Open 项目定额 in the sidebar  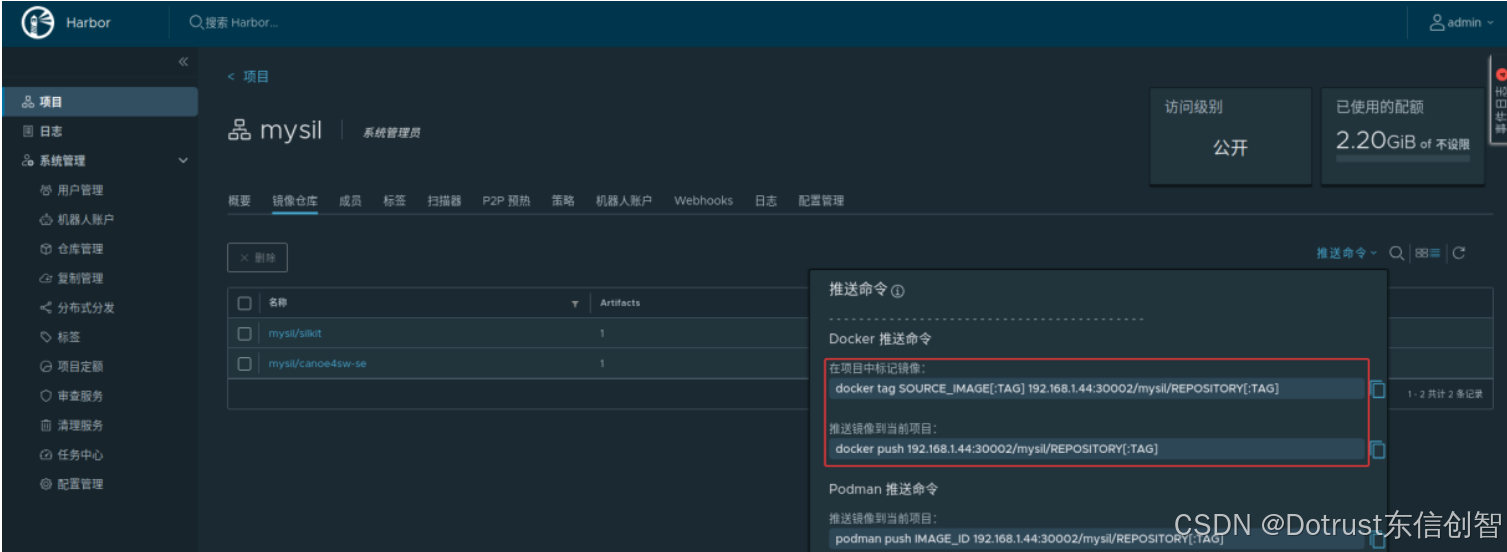(80, 367)
